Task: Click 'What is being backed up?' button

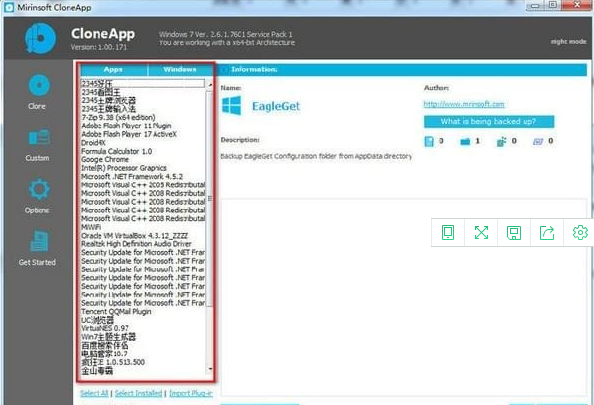Action: 489,122
